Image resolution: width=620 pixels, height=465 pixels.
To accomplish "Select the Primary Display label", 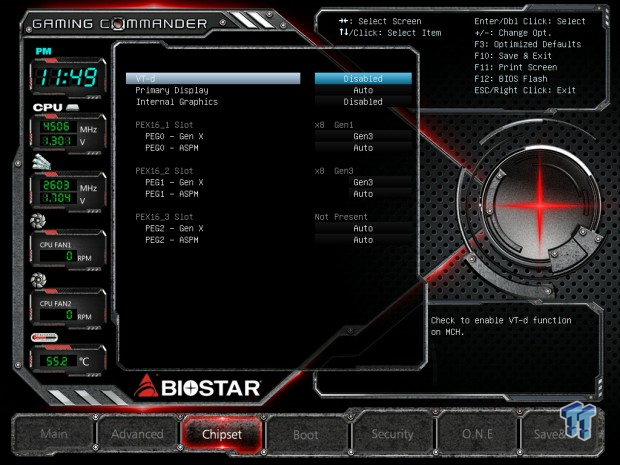I will click(x=172, y=90).
